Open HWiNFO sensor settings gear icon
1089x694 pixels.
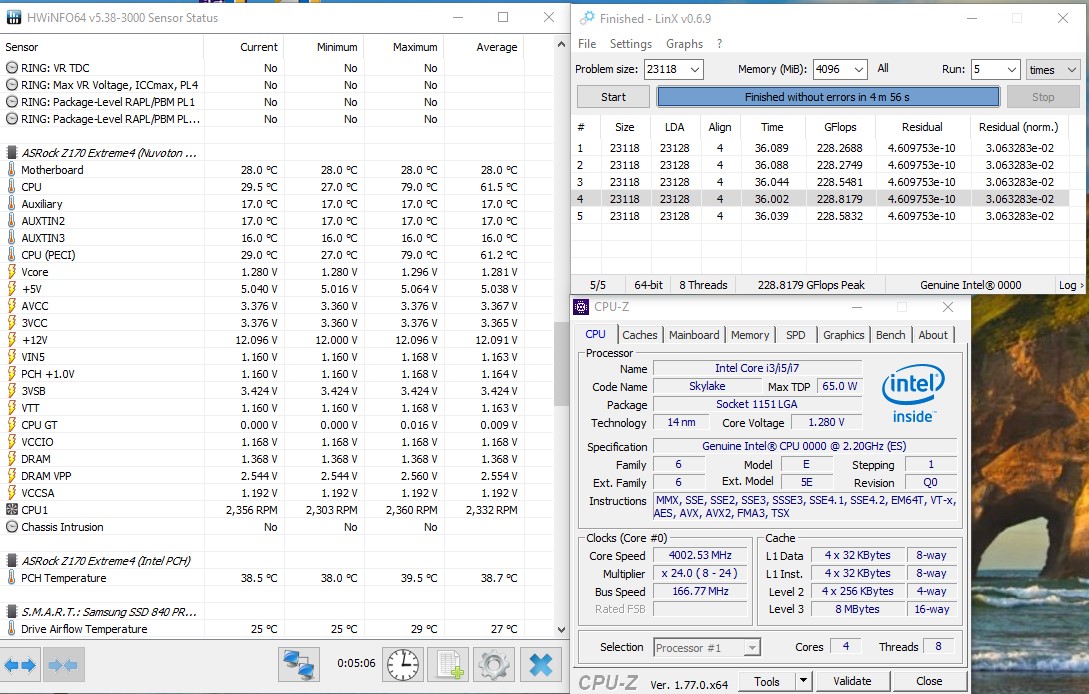coord(494,665)
